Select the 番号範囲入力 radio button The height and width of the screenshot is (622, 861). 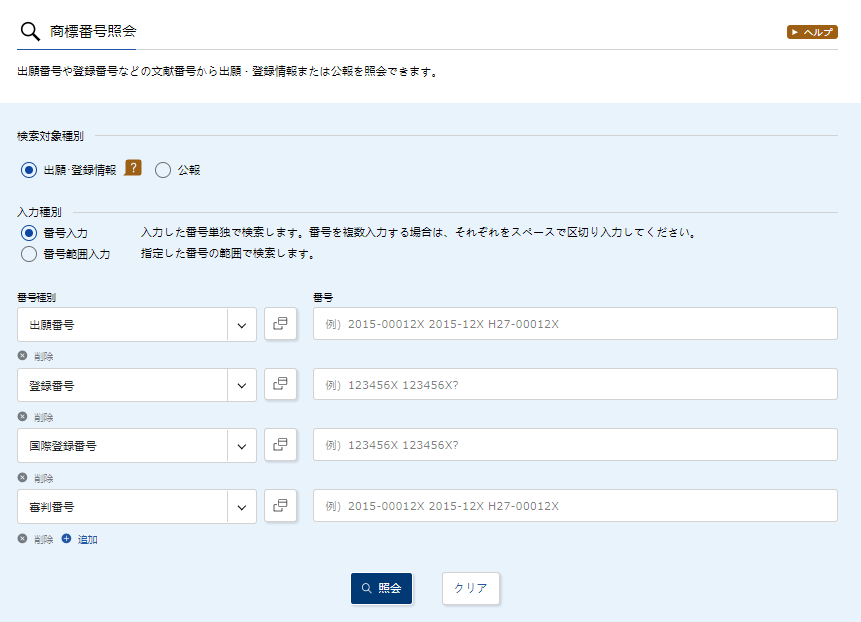pyautogui.click(x=29, y=253)
